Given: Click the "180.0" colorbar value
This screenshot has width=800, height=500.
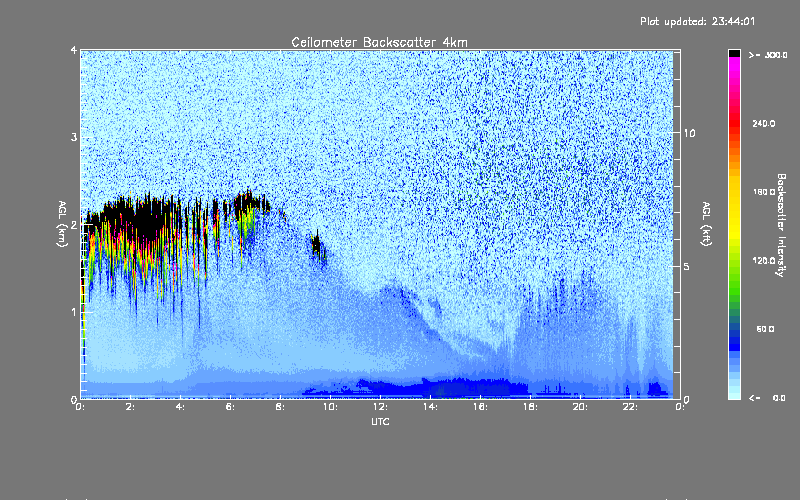Looking at the screenshot, I should point(764,192).
